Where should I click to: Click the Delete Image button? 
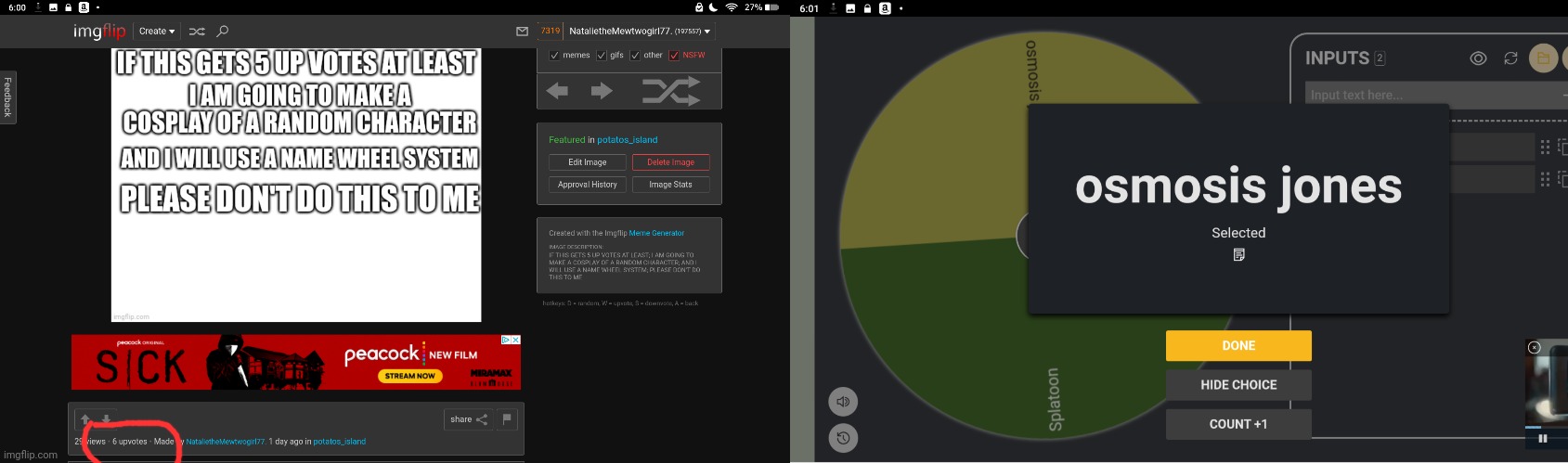(670, 162)
